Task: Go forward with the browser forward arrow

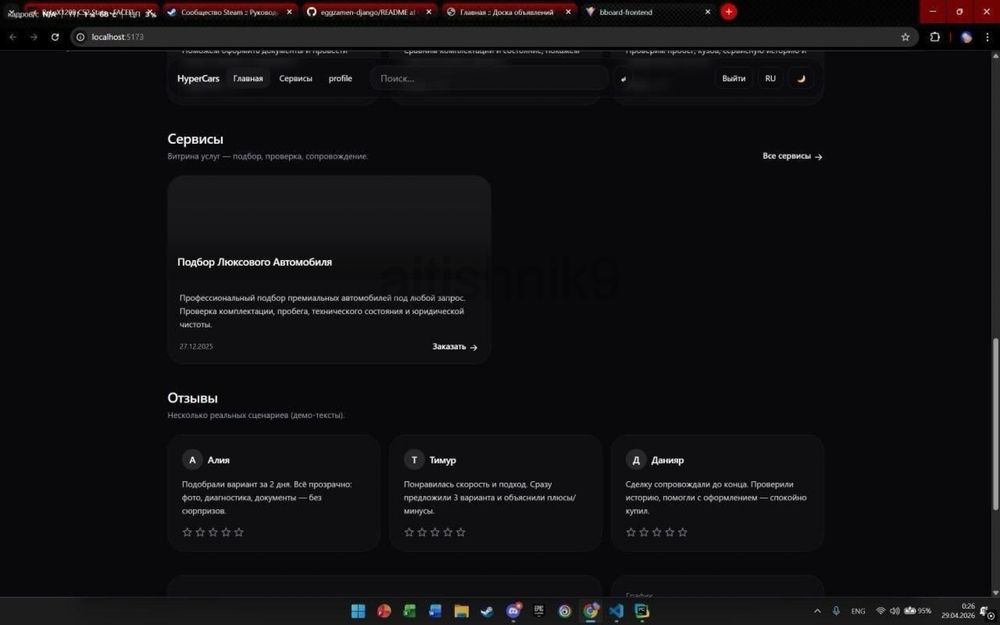Action: (x=34, y=37)
